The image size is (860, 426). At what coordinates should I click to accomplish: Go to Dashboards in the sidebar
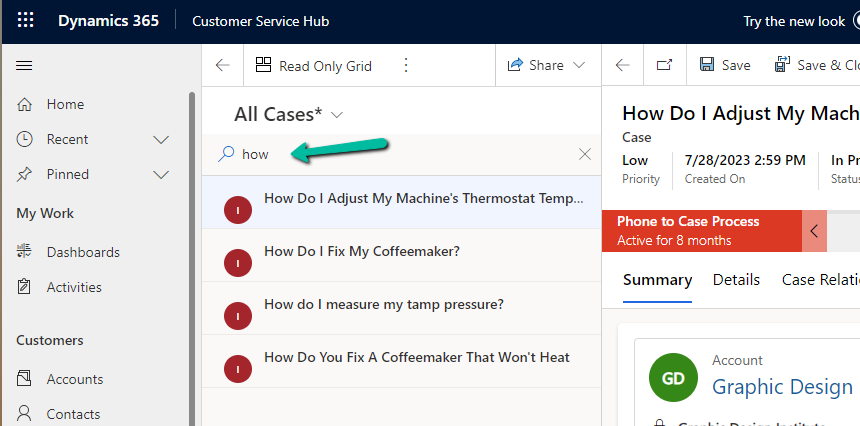(x=83, y=252)
